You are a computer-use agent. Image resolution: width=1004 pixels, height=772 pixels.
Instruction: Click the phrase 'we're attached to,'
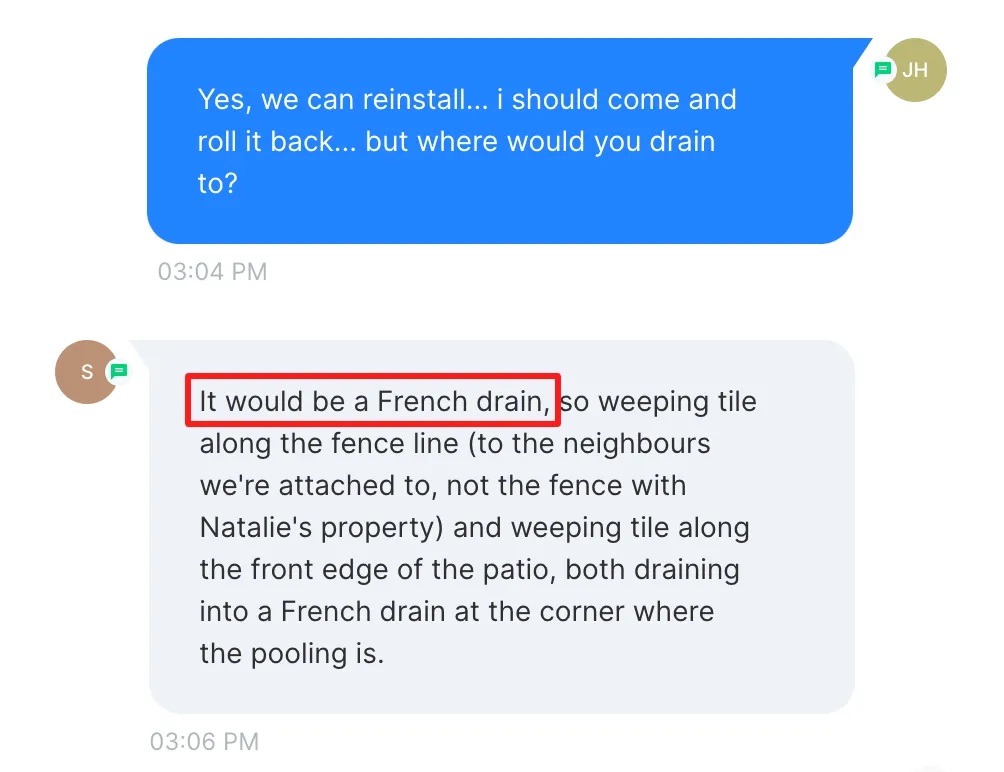tap(319, 486)
